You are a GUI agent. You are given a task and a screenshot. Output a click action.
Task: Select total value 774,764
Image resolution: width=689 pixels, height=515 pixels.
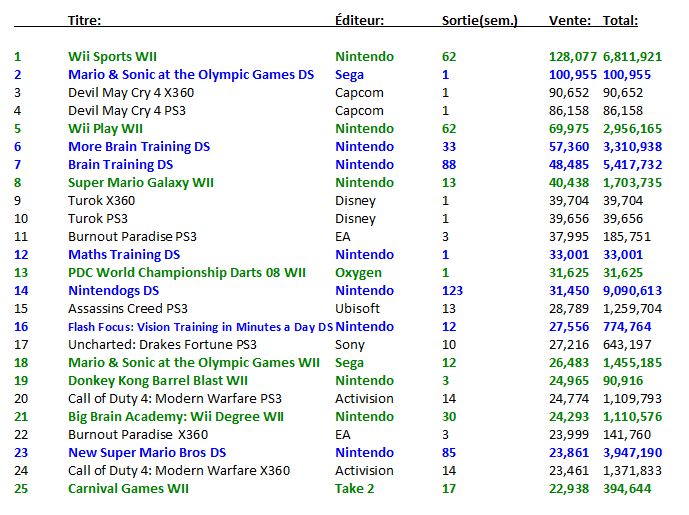click(627, 327)
